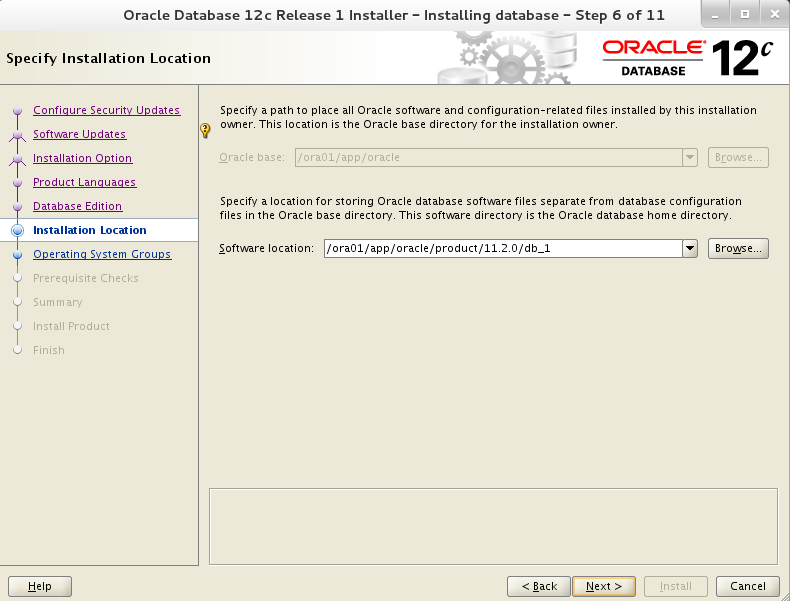Click the Product Languages step bullet
The image size is (790, 601).
(17, 183)
